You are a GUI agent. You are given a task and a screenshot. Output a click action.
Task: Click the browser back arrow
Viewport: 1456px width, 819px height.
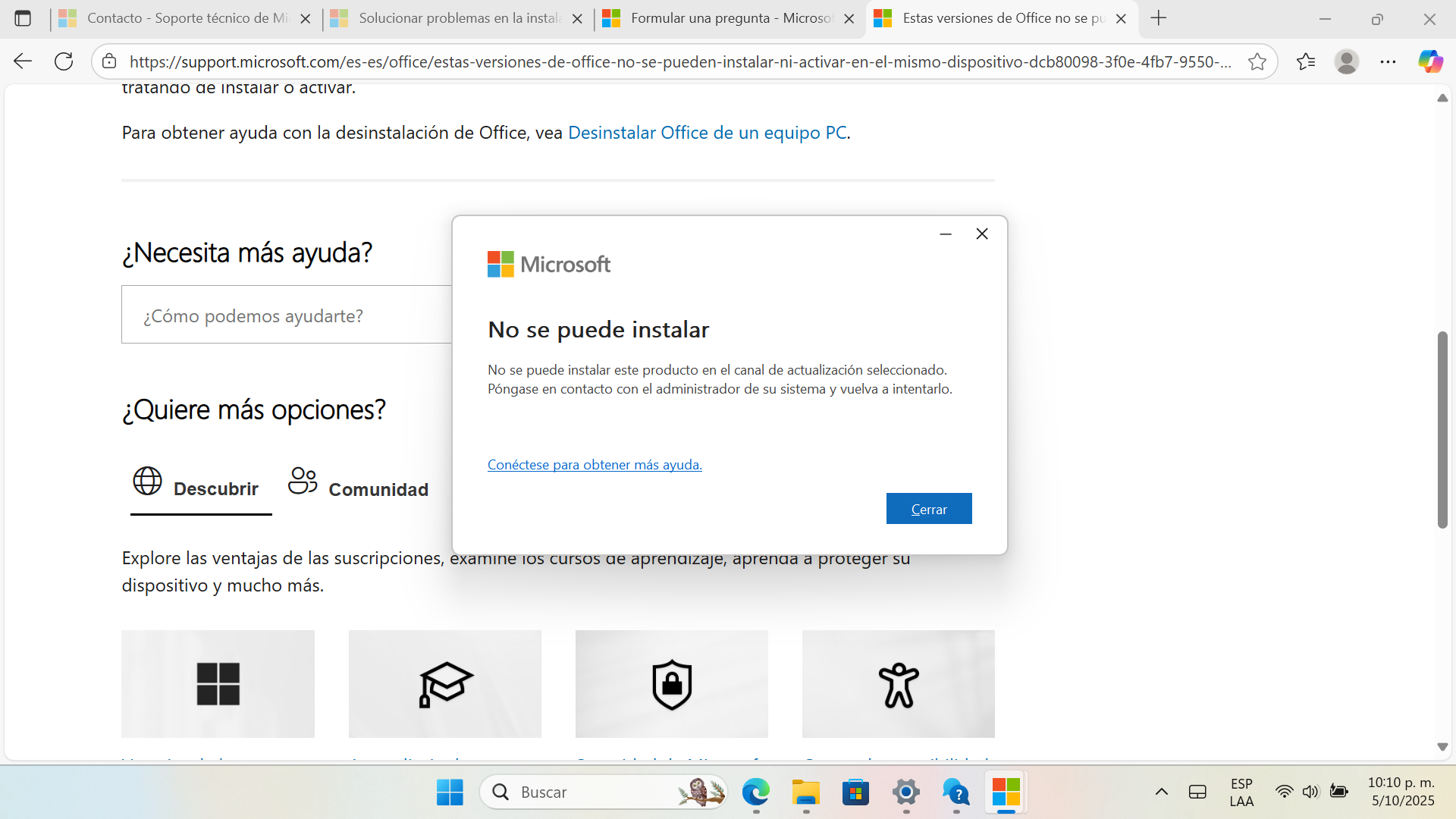[x=23, y=61]
